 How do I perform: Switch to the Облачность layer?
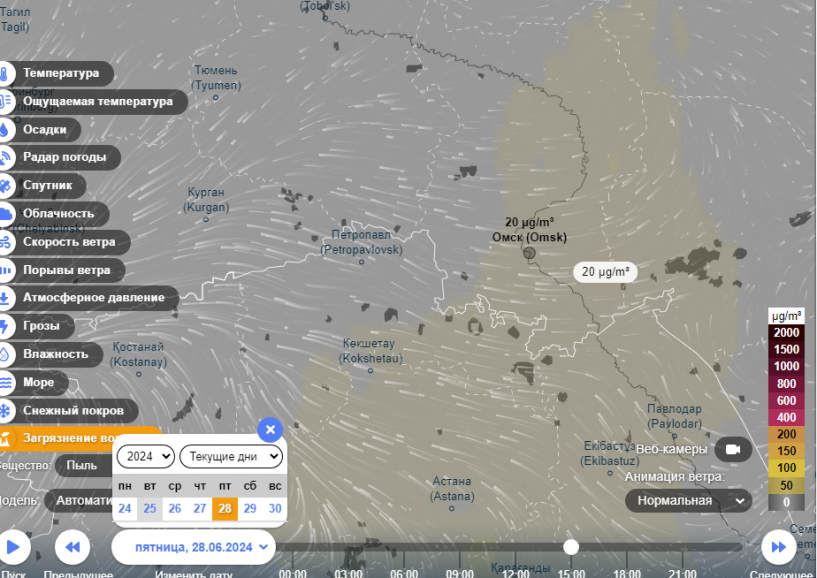pos(58,214)
